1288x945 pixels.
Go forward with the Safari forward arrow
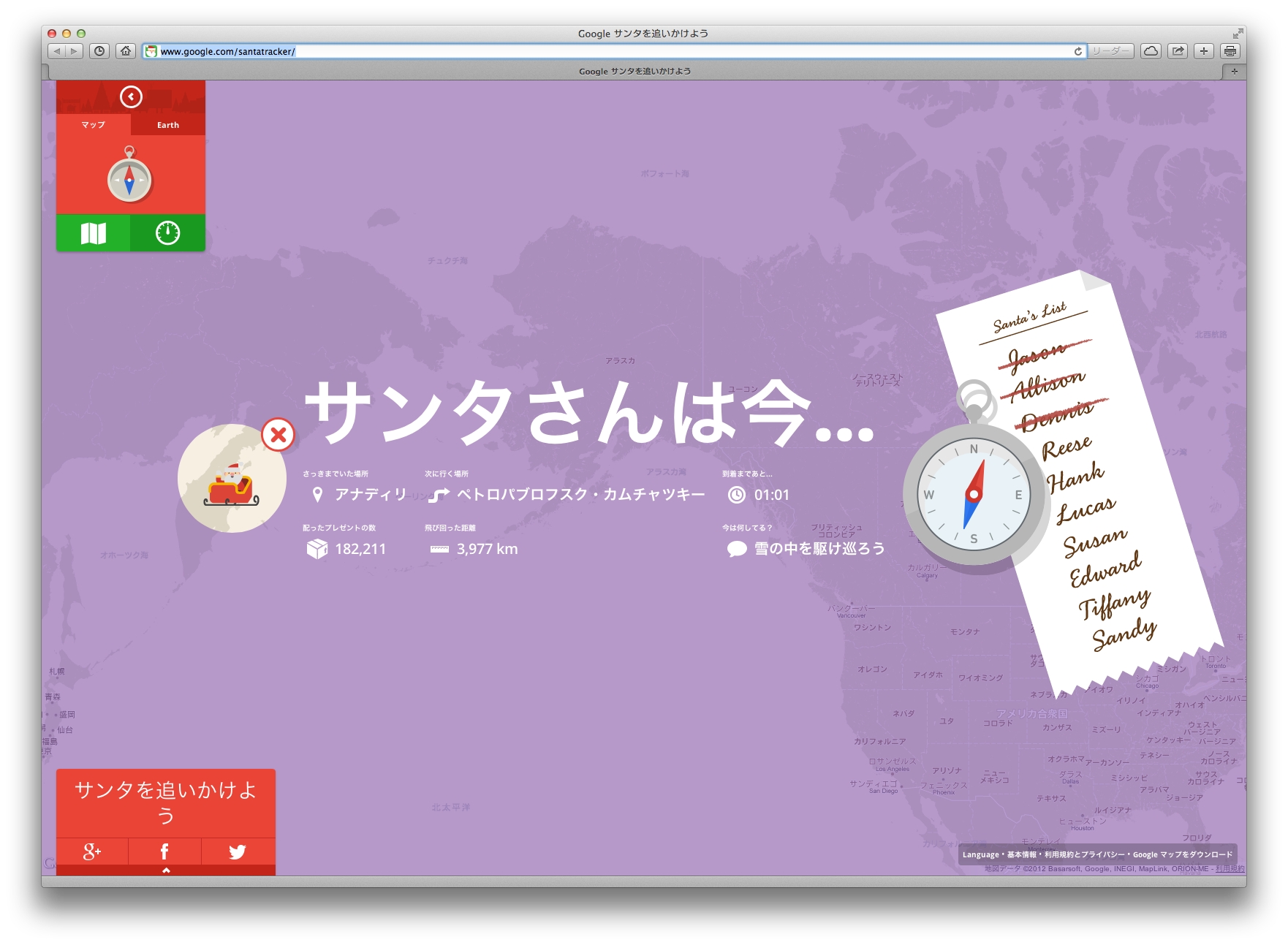pyautogui.click(x=75, y=51)
